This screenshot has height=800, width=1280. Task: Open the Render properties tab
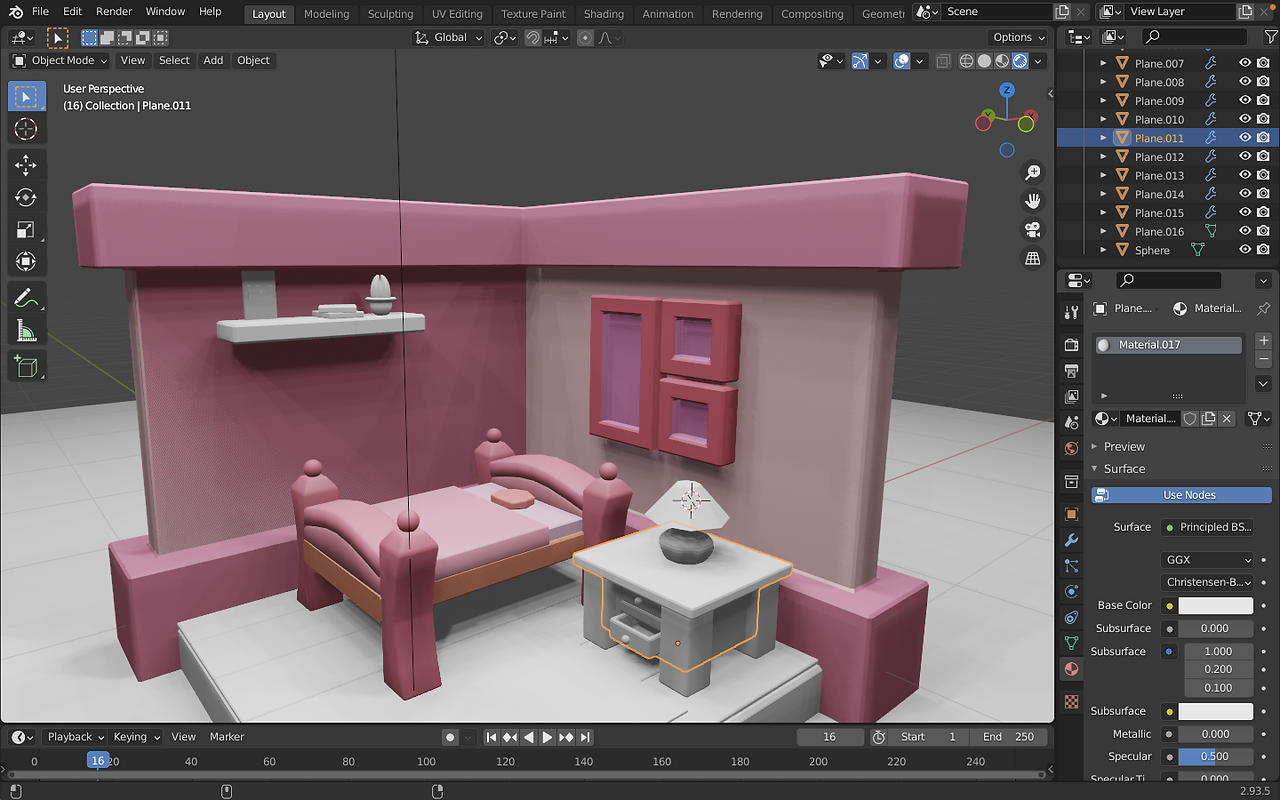tap(1071, 345)
